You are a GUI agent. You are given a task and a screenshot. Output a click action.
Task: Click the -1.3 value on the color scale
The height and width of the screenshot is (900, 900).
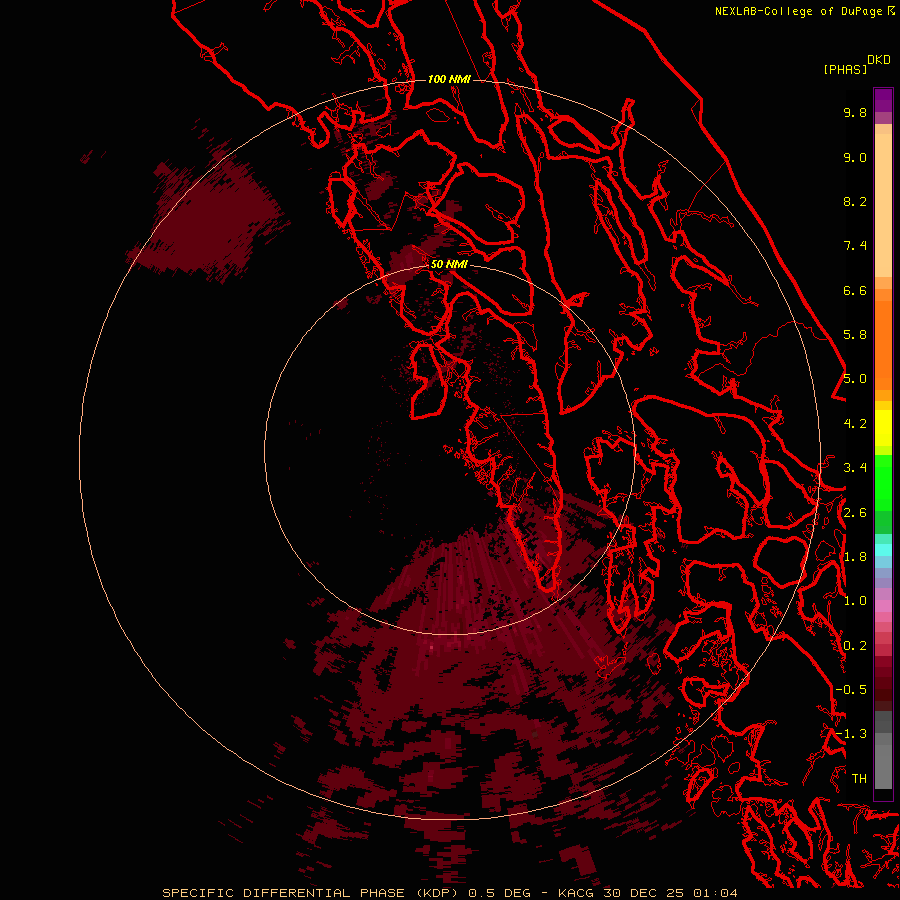coord(851,734)
